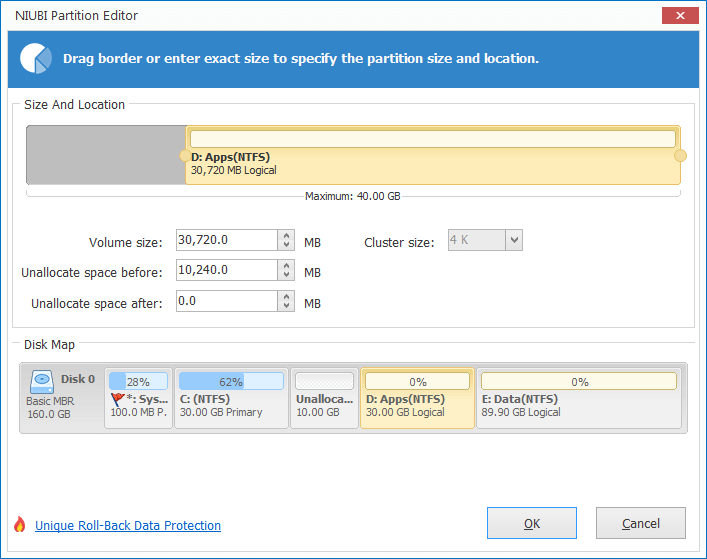Click the Disk 0 hard drive icon

click(42, 382)
